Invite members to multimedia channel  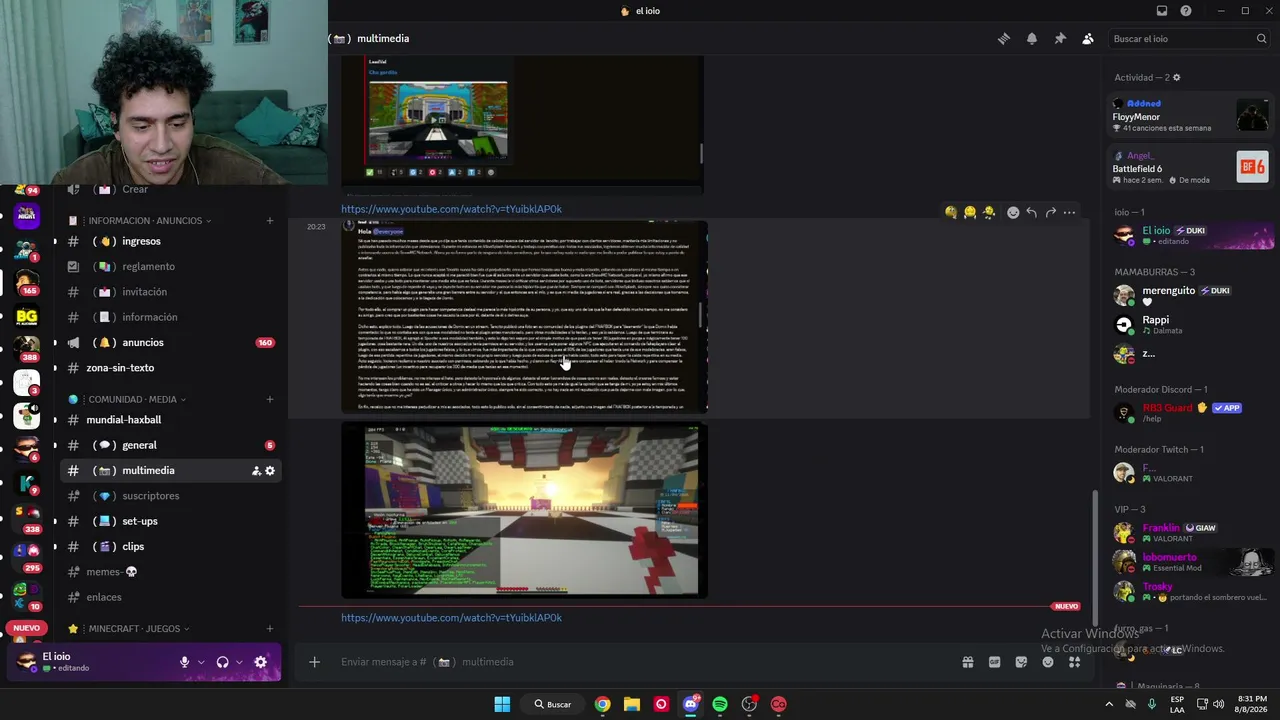(256, 471)
